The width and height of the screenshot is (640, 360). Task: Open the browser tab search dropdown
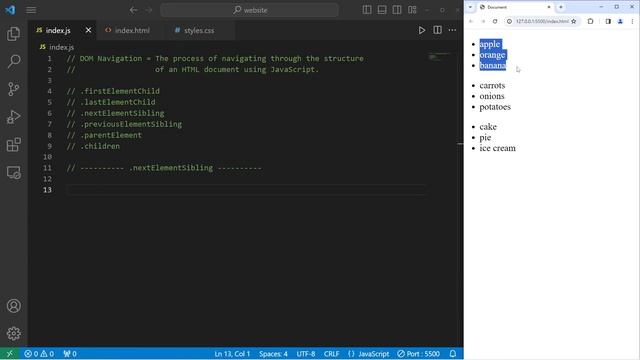470,7
